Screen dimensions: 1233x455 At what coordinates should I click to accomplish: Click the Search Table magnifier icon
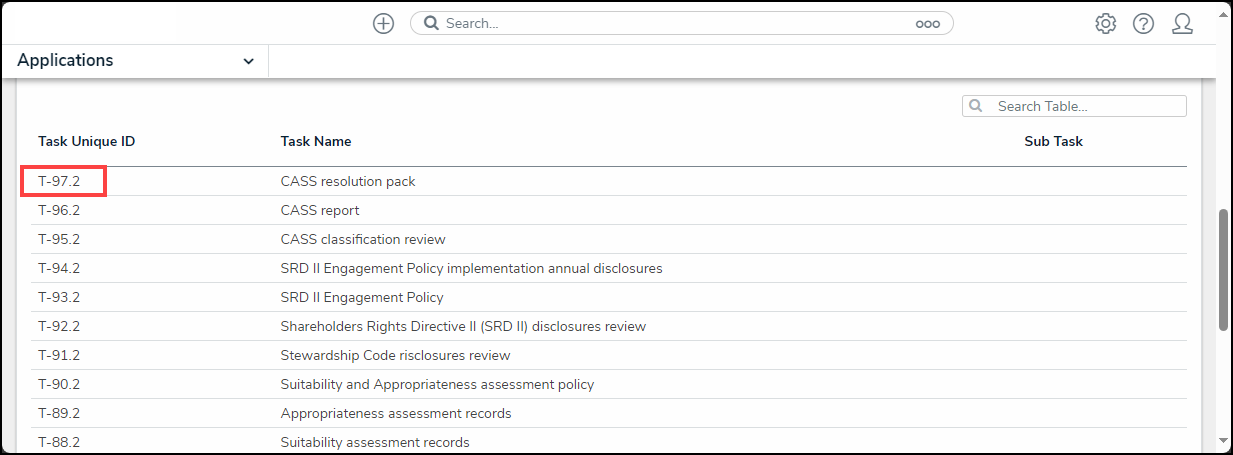(976, 106)
